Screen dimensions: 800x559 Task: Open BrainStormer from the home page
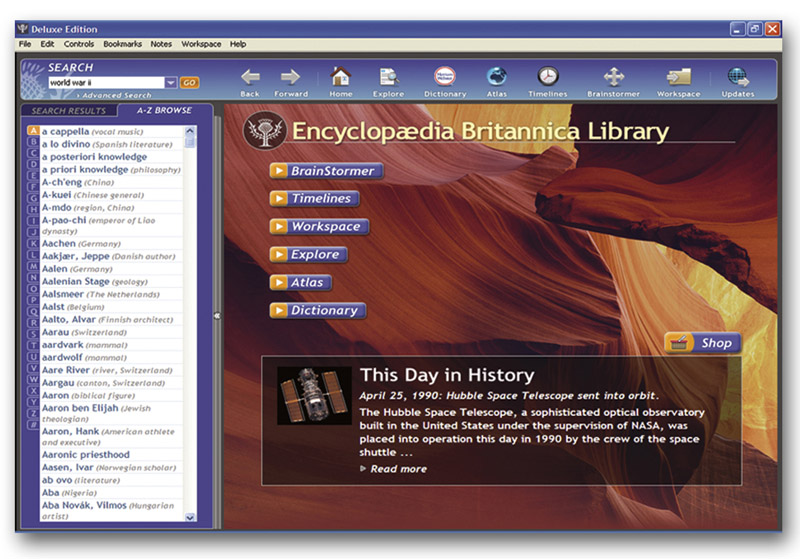[x=327, y=171]
